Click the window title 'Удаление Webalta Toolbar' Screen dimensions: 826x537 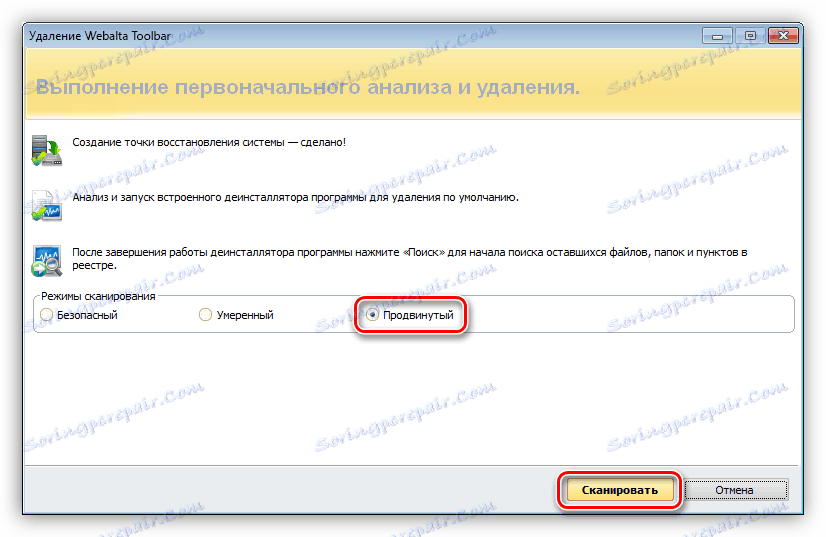pos(100,36)
